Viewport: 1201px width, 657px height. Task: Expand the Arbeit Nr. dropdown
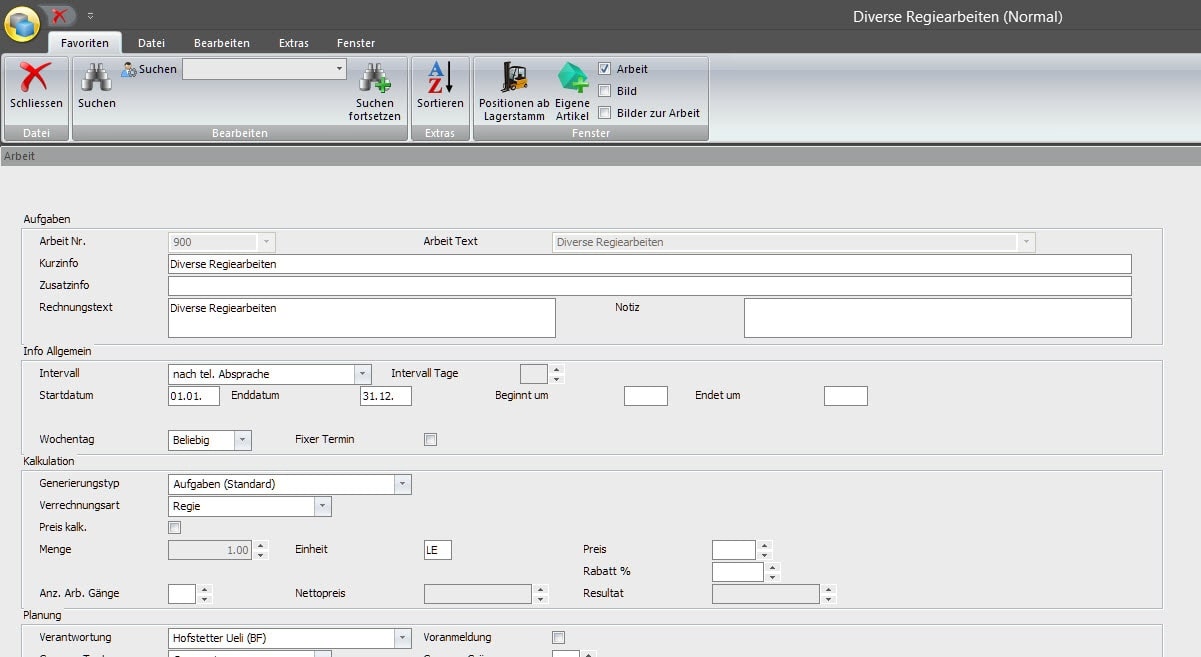tap(266, 242)
